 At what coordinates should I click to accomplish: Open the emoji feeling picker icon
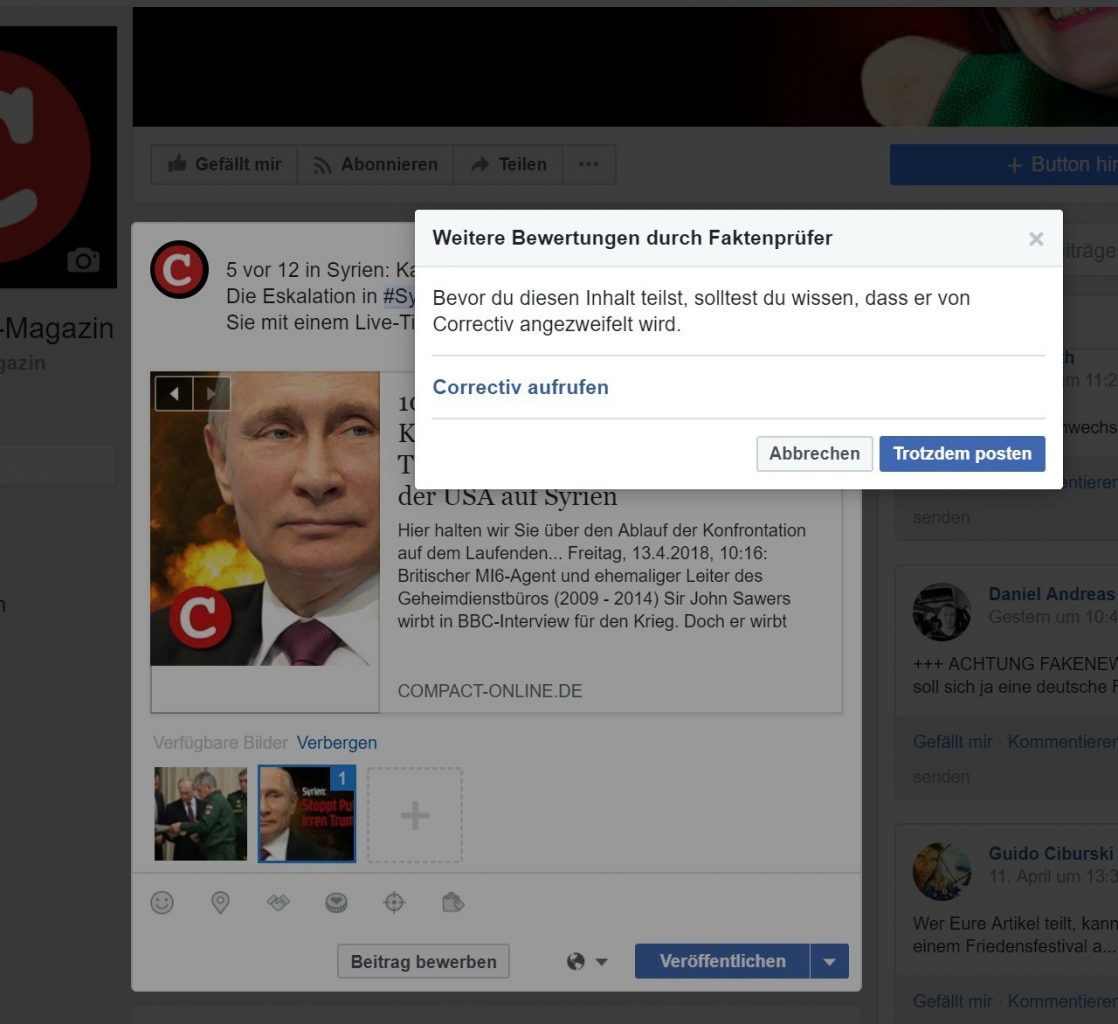coord(162,903)
